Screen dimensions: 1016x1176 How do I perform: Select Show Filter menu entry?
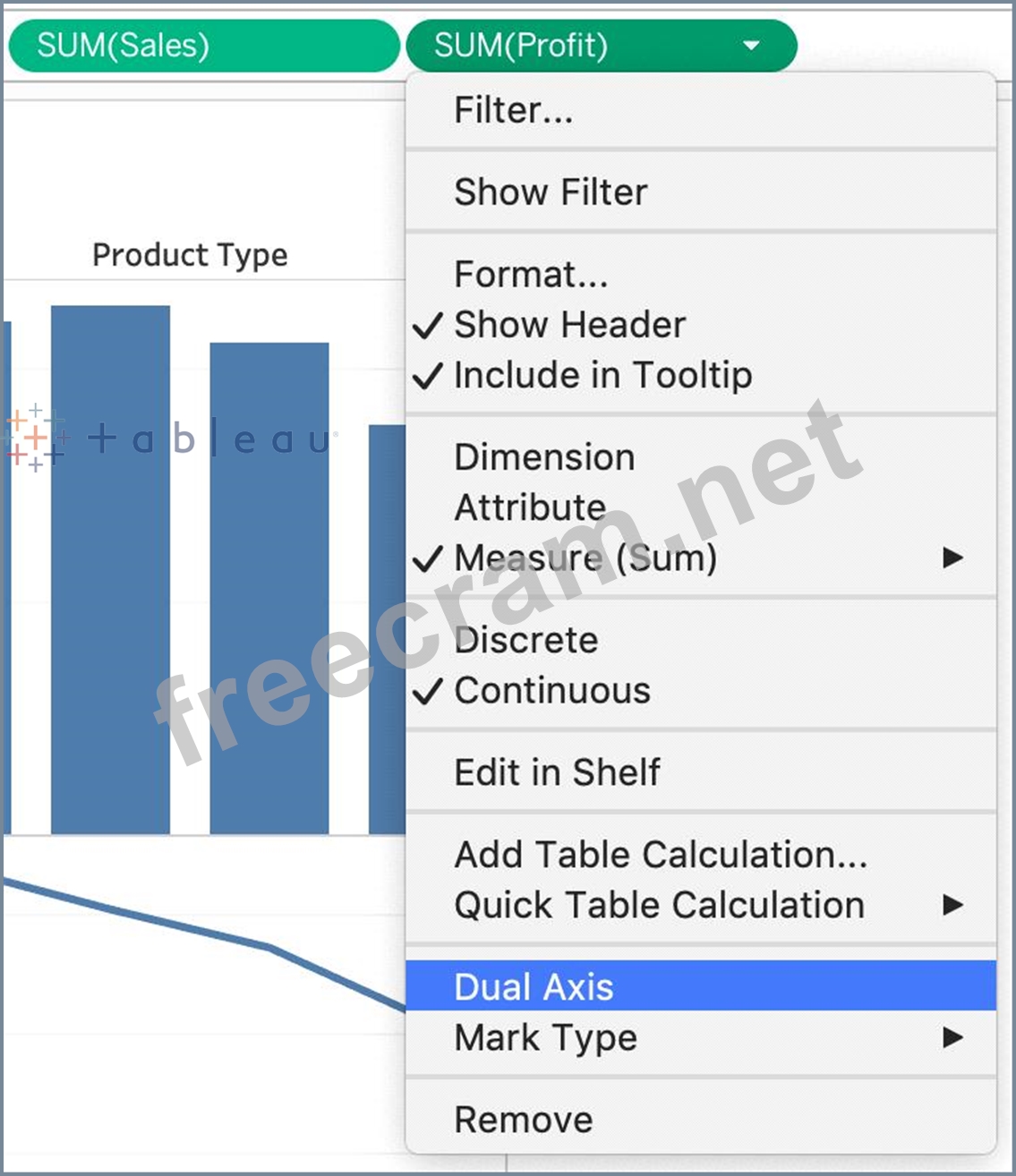pyautogui.click(x=551, y=192)
